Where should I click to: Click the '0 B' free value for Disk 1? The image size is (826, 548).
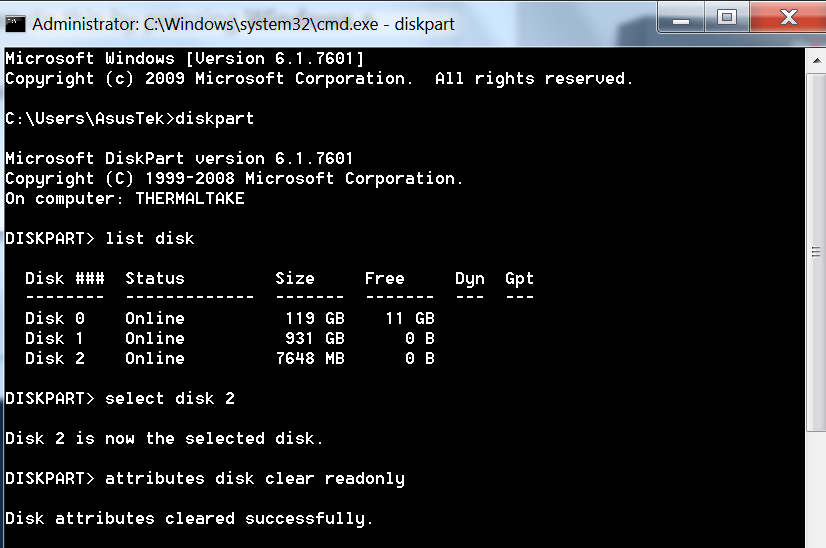point(420,338)
